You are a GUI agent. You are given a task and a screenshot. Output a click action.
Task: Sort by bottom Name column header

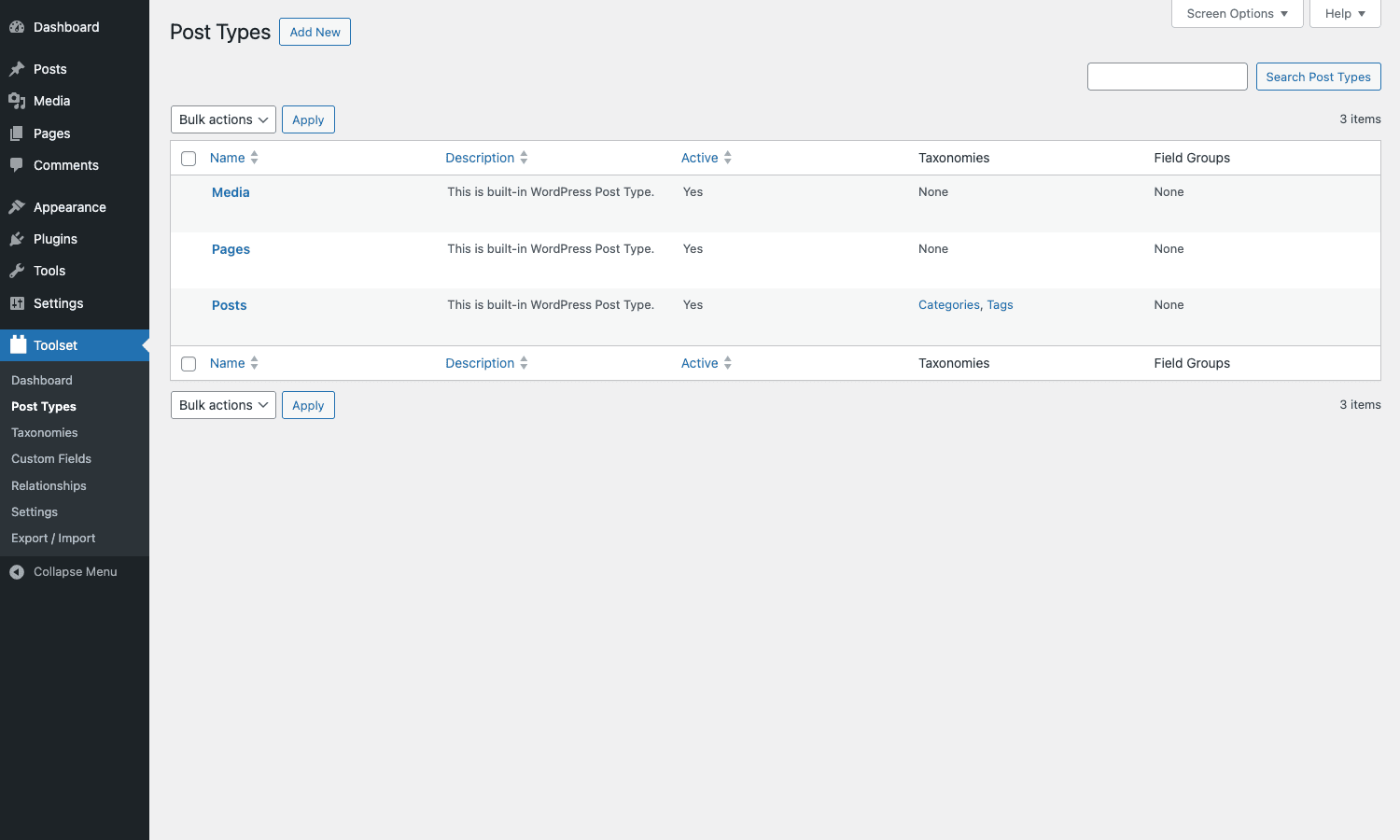point(227,363)
